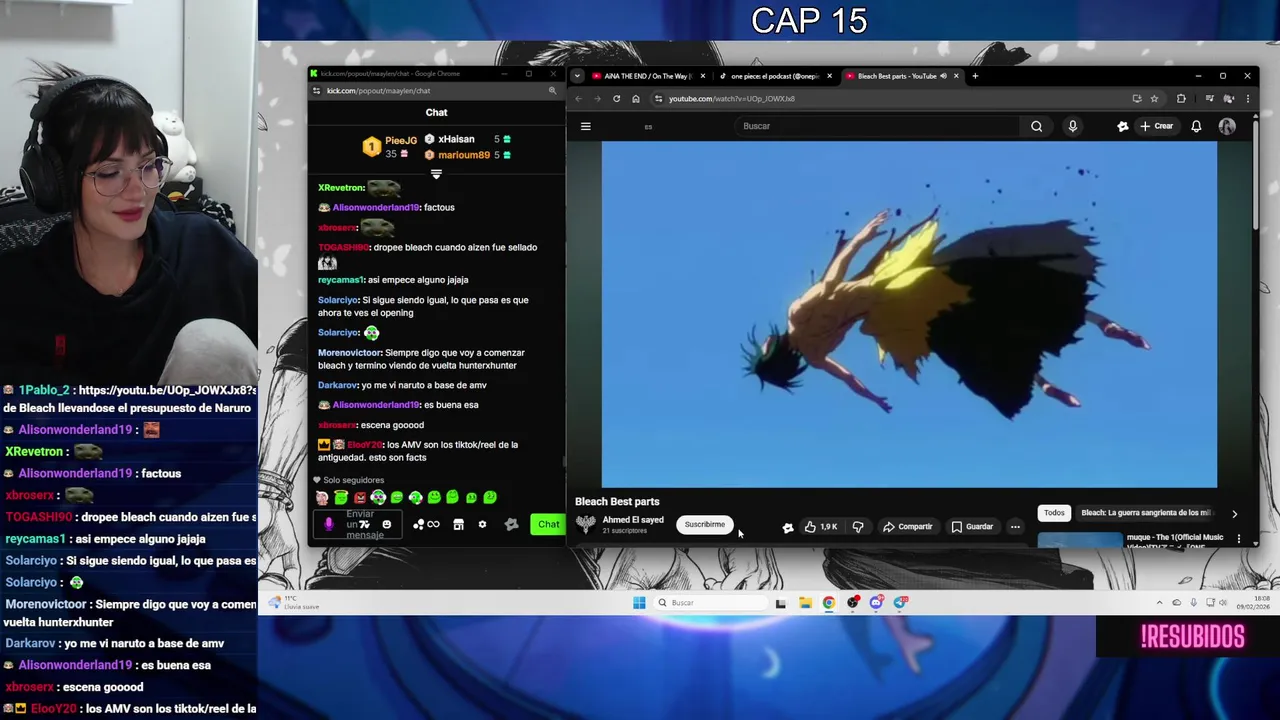Like the video with thumbs up
Screen dimensions: 1280x720
click(x=821, y=527)
